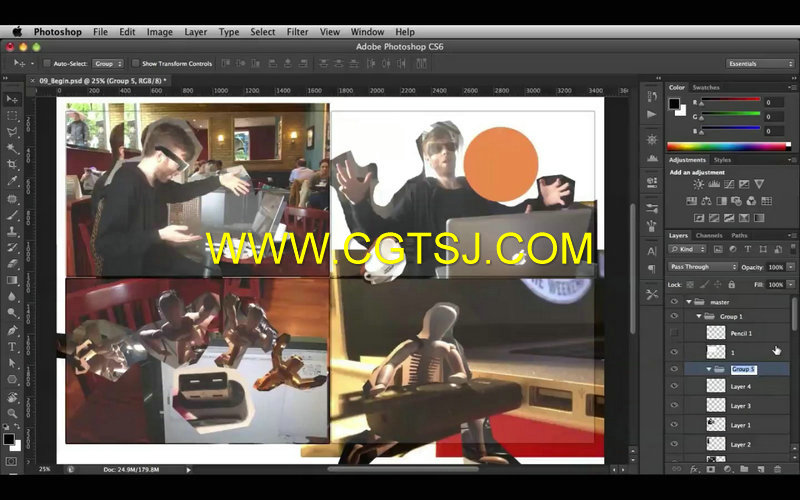Pick a color from the spectrum ramp
The image size is (800, 500).
point(729,146)
